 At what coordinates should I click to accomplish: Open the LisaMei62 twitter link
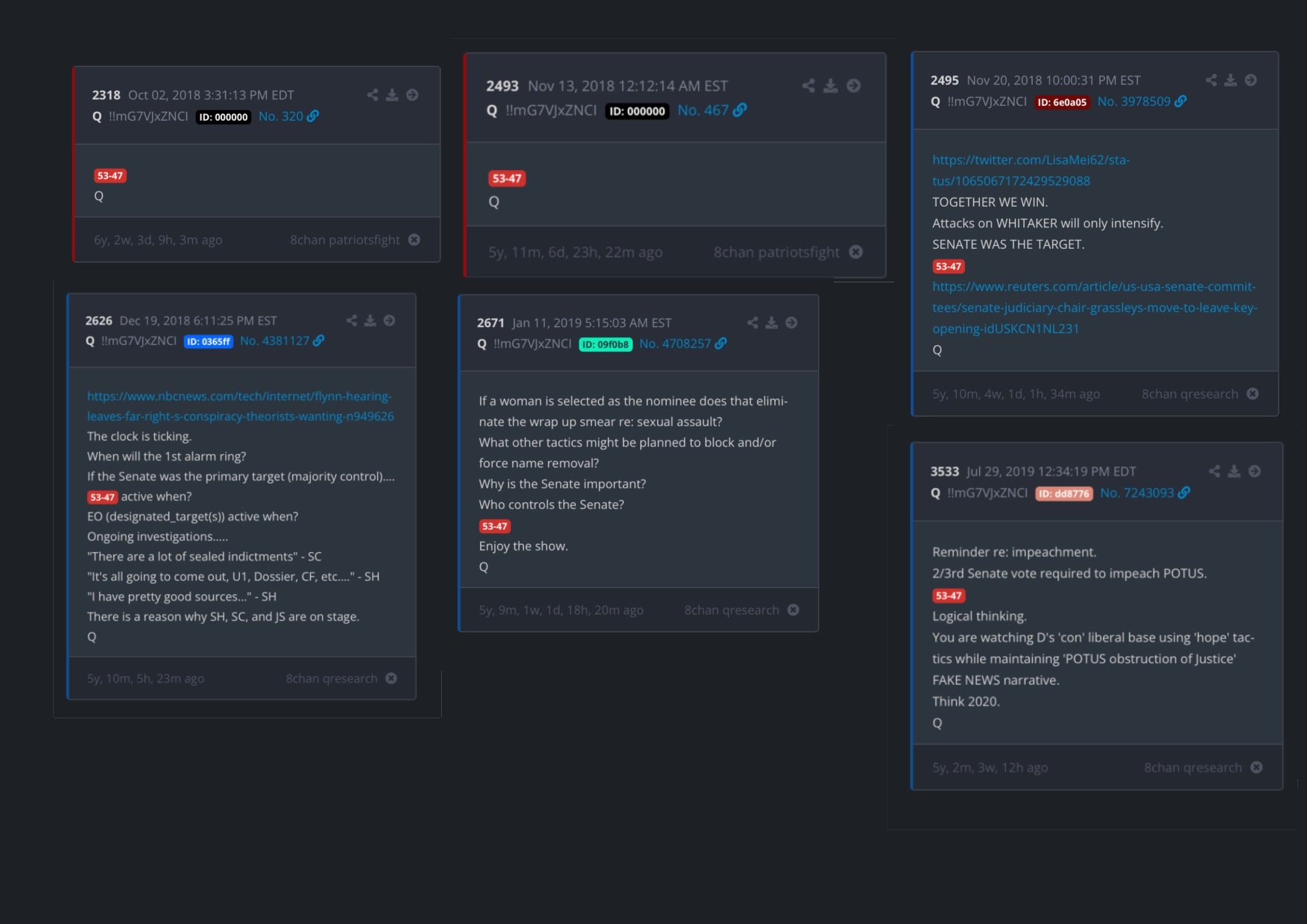[x=1031, y=171]
